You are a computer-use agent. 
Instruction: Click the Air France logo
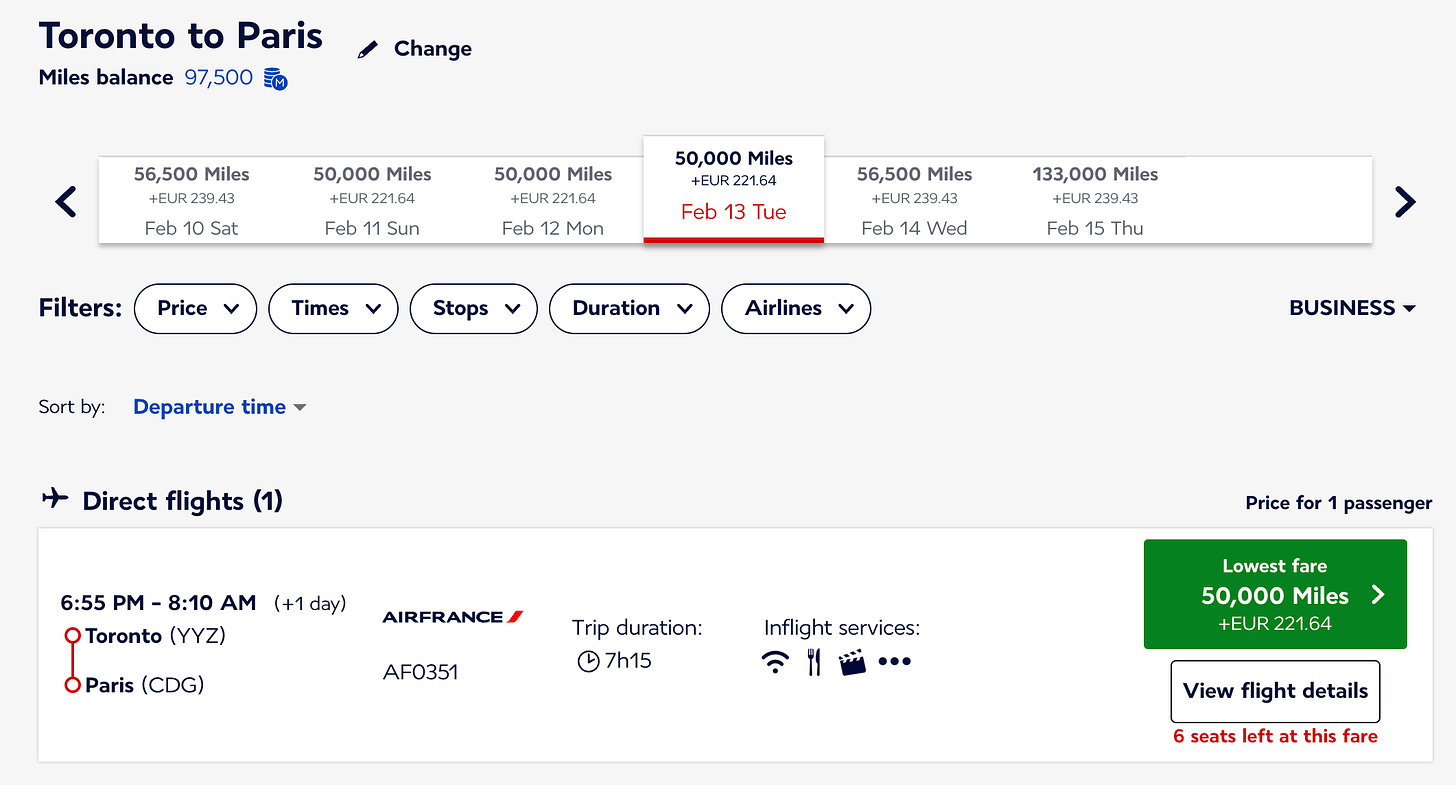(x=453, y=617)
